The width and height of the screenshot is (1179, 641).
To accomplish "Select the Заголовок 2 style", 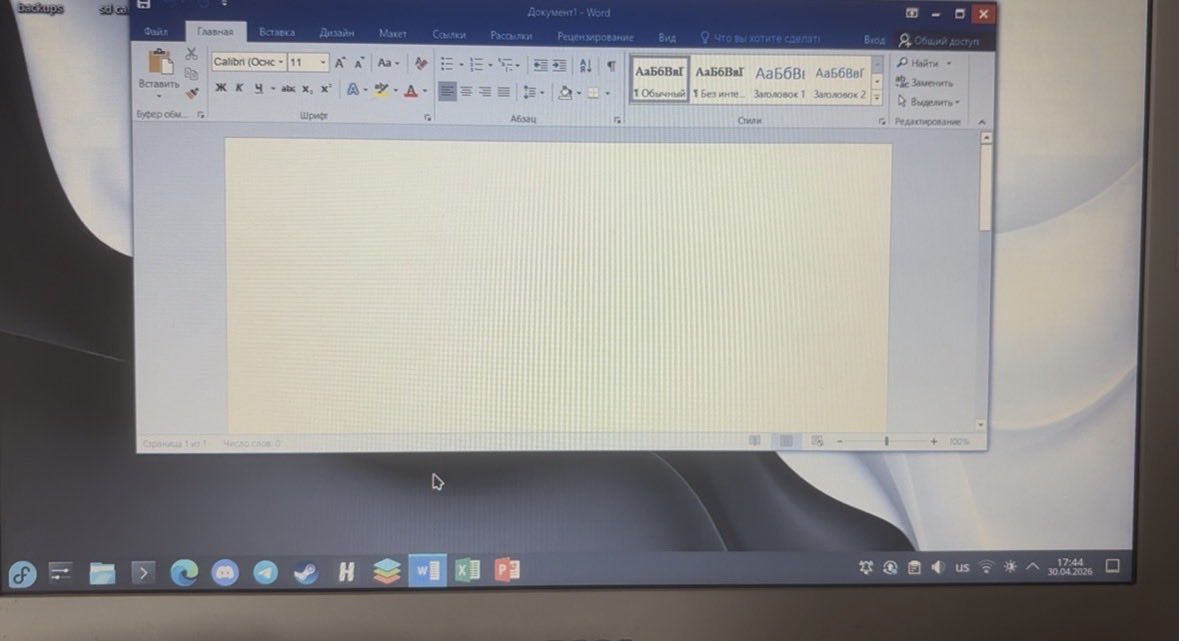I will (x=839, y=82).
